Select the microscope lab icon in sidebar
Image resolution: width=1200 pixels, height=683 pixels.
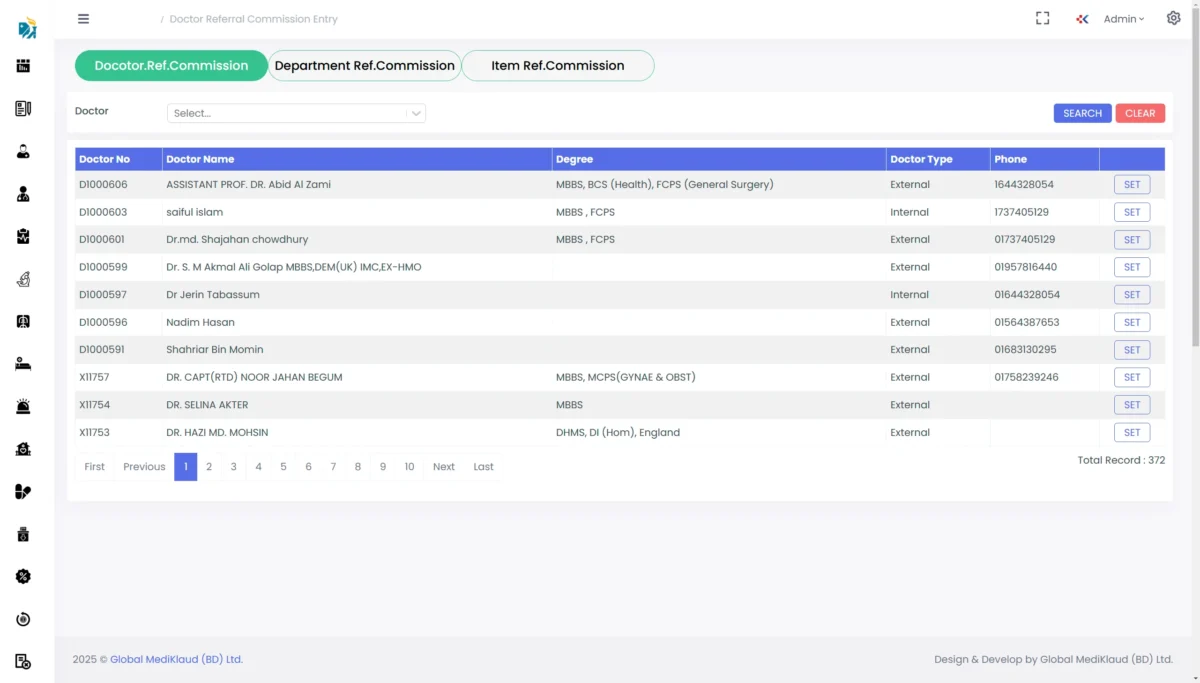pyautogui.click(x=23, y=279)
